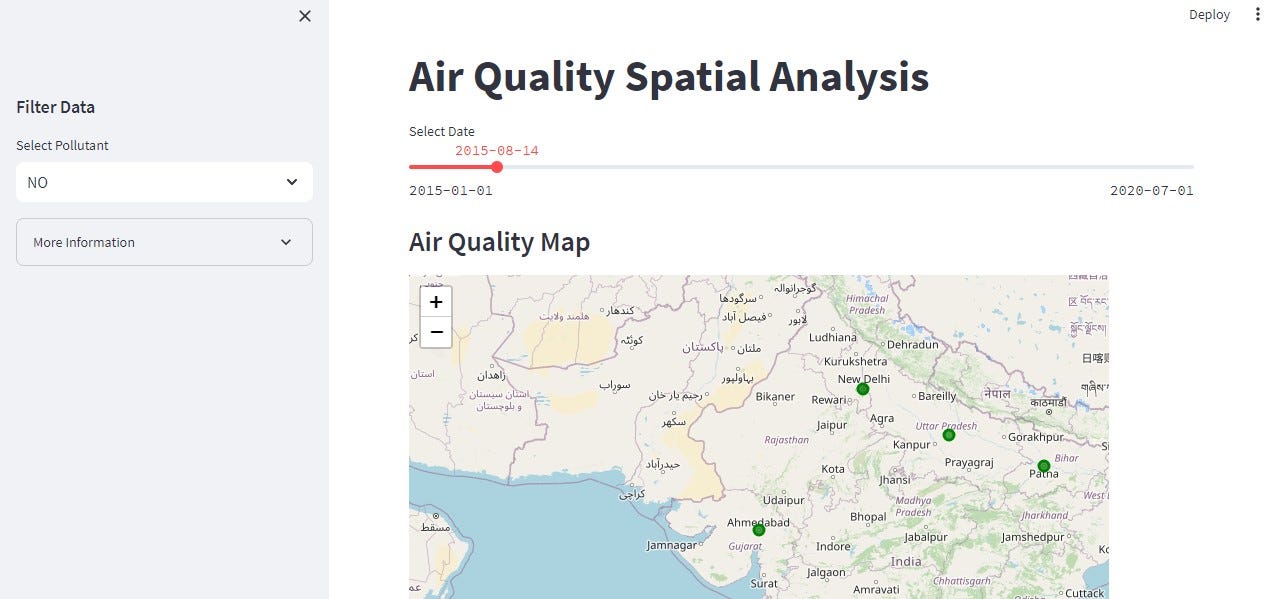The width and height of the screenshot is (1275, 599).
Task: Click the green marker near New Delhi
Action: tap(862, 389)
